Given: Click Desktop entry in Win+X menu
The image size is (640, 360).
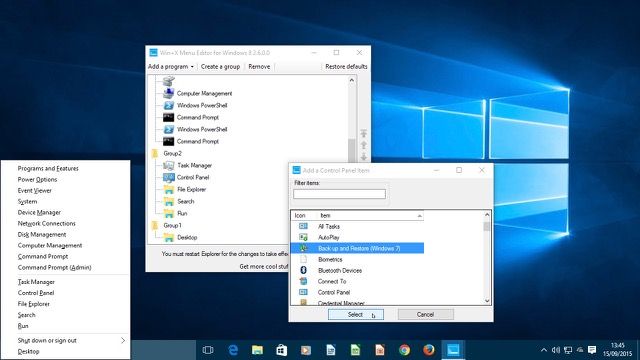Looking at the screenshot, I should pos(29,351).
